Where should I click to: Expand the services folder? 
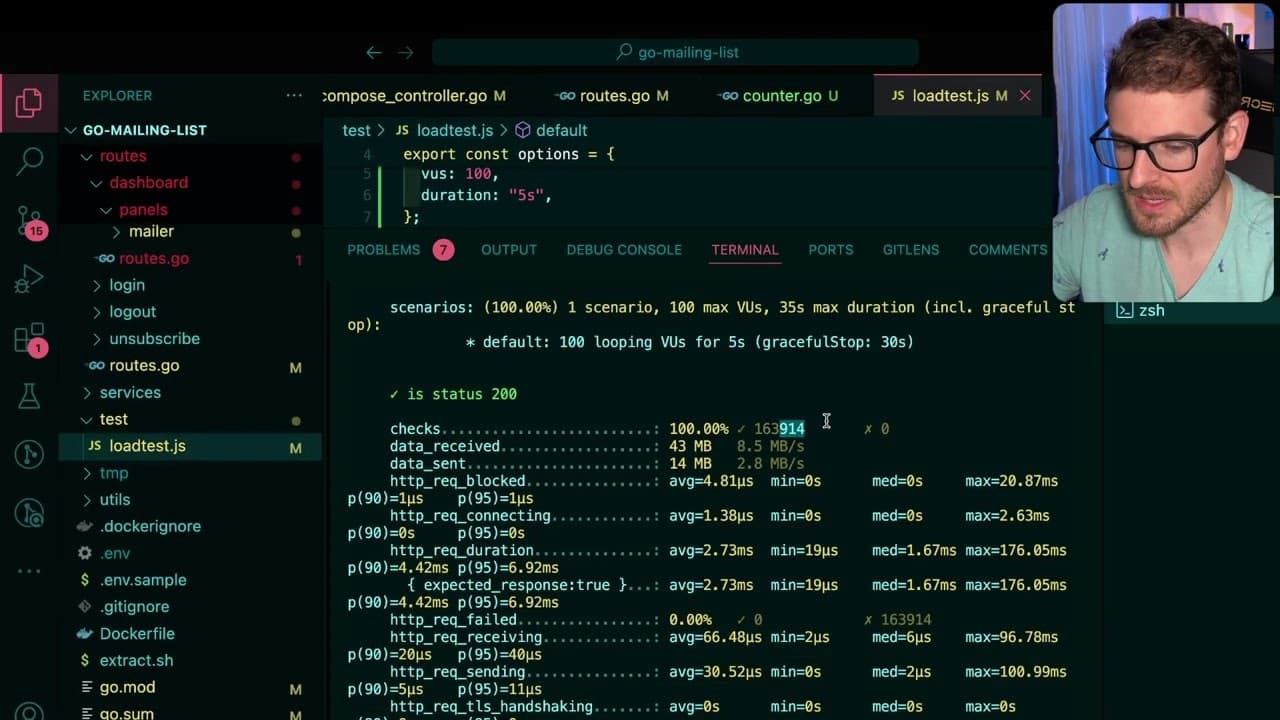pos(190,392)
